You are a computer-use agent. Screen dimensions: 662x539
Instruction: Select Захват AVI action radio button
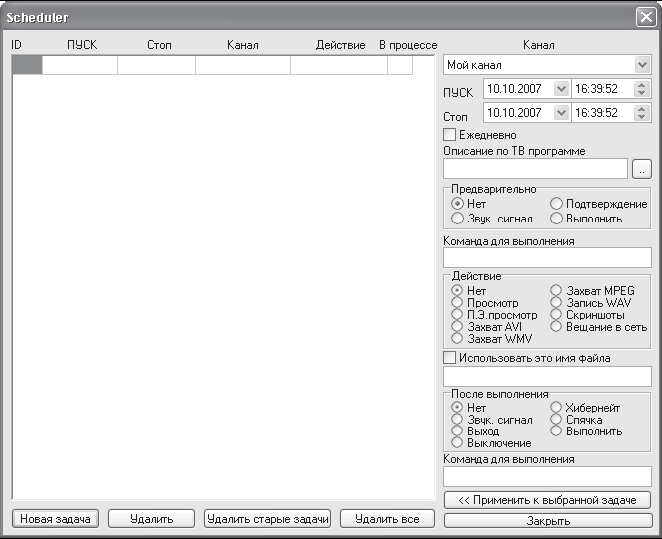[x=457, y=326]
